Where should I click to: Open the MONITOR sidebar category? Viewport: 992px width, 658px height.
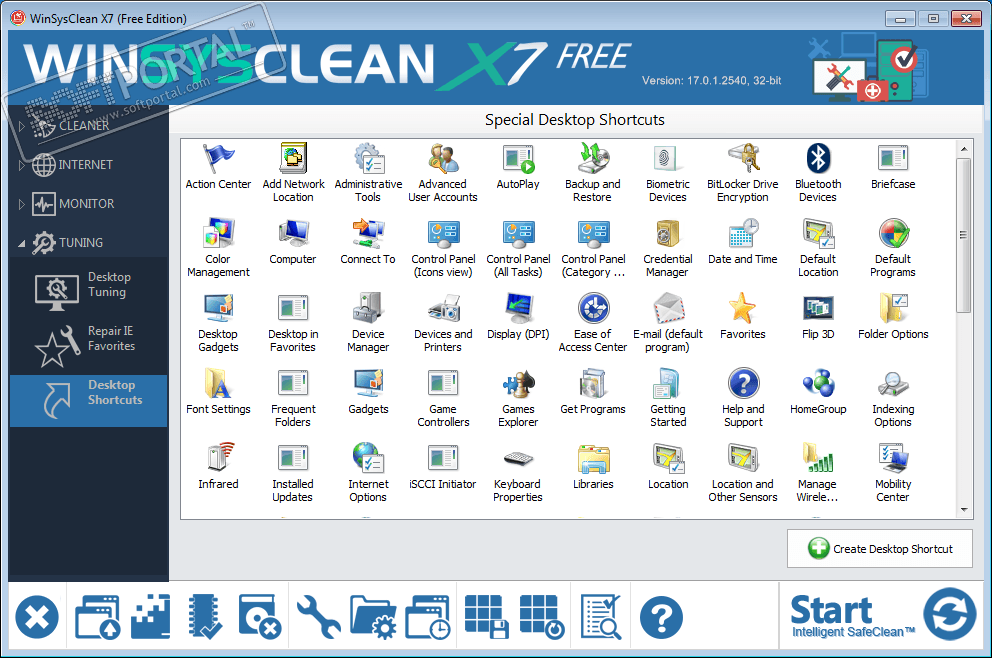(73, 204)
